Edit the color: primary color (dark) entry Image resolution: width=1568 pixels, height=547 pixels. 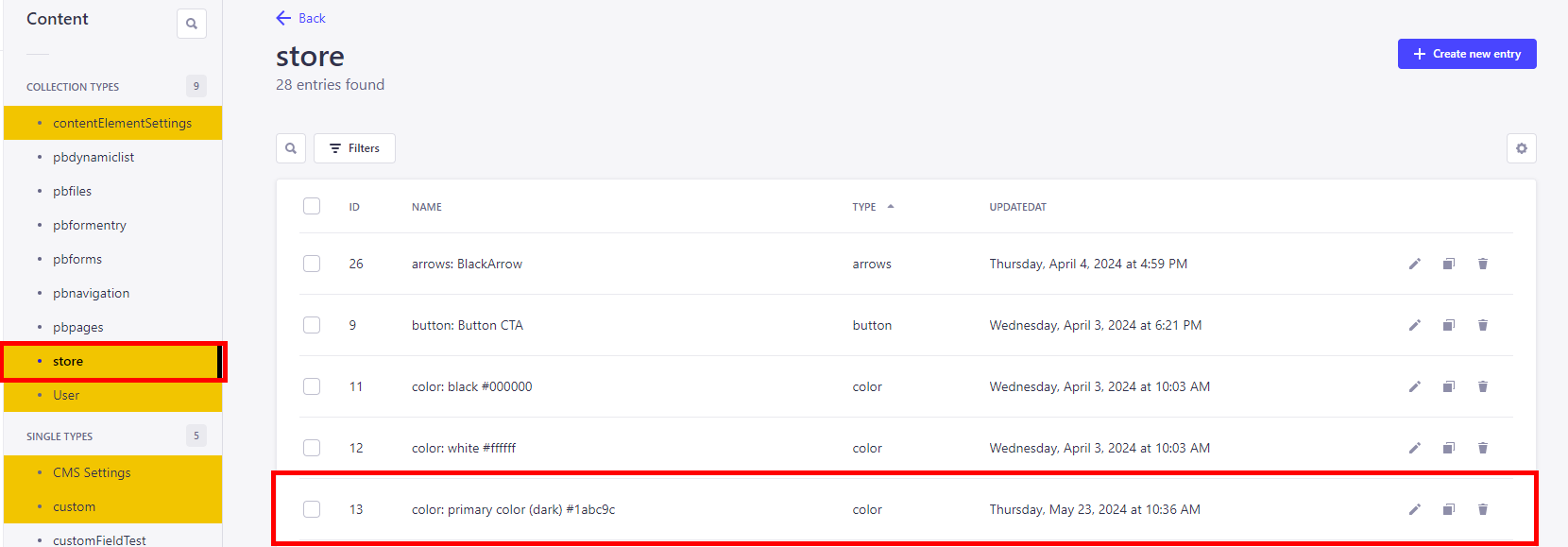1414,509
